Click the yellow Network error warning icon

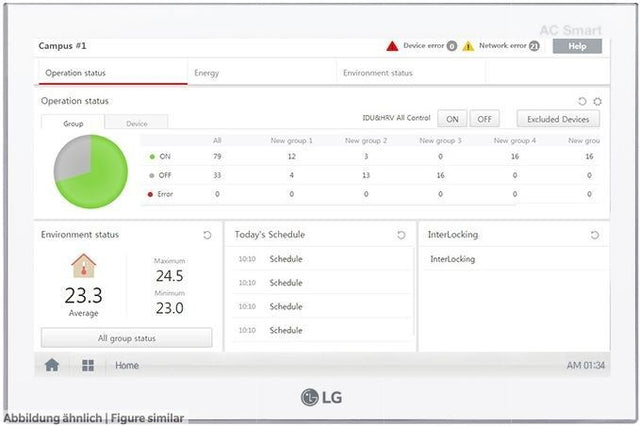pos(468,46)
